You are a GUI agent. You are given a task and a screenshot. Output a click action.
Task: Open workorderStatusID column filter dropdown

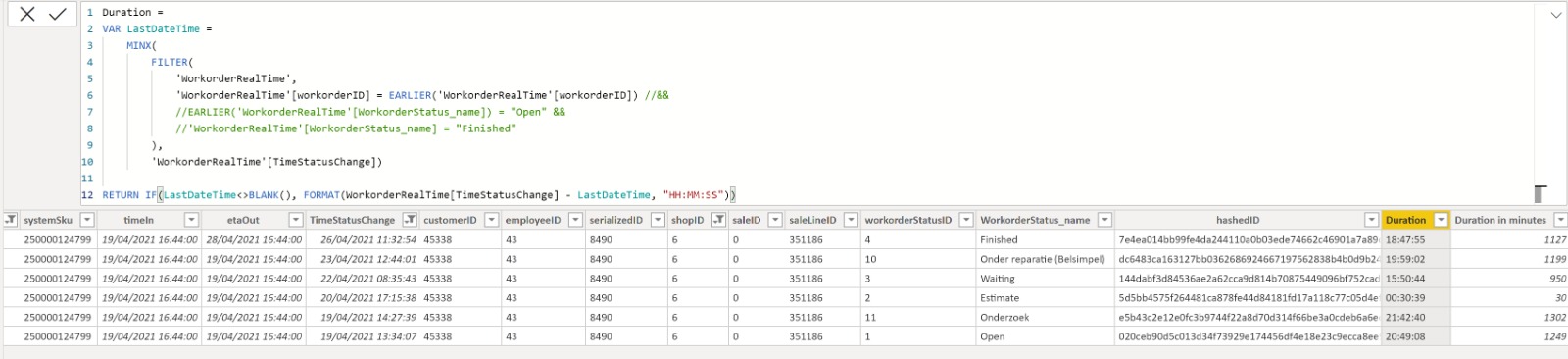tap(966, 220)
